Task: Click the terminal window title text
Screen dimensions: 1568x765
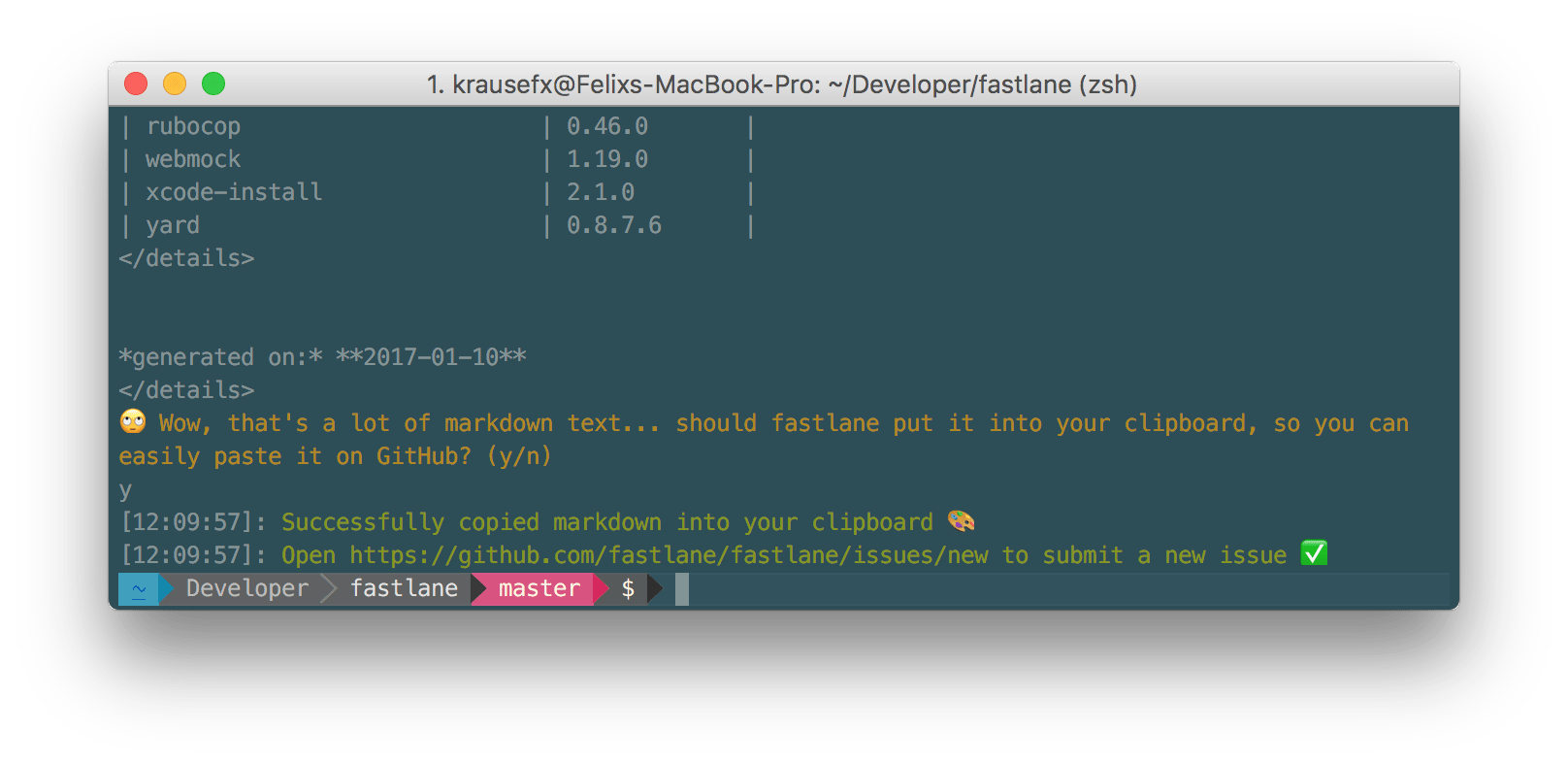Action: coord(782,84)
